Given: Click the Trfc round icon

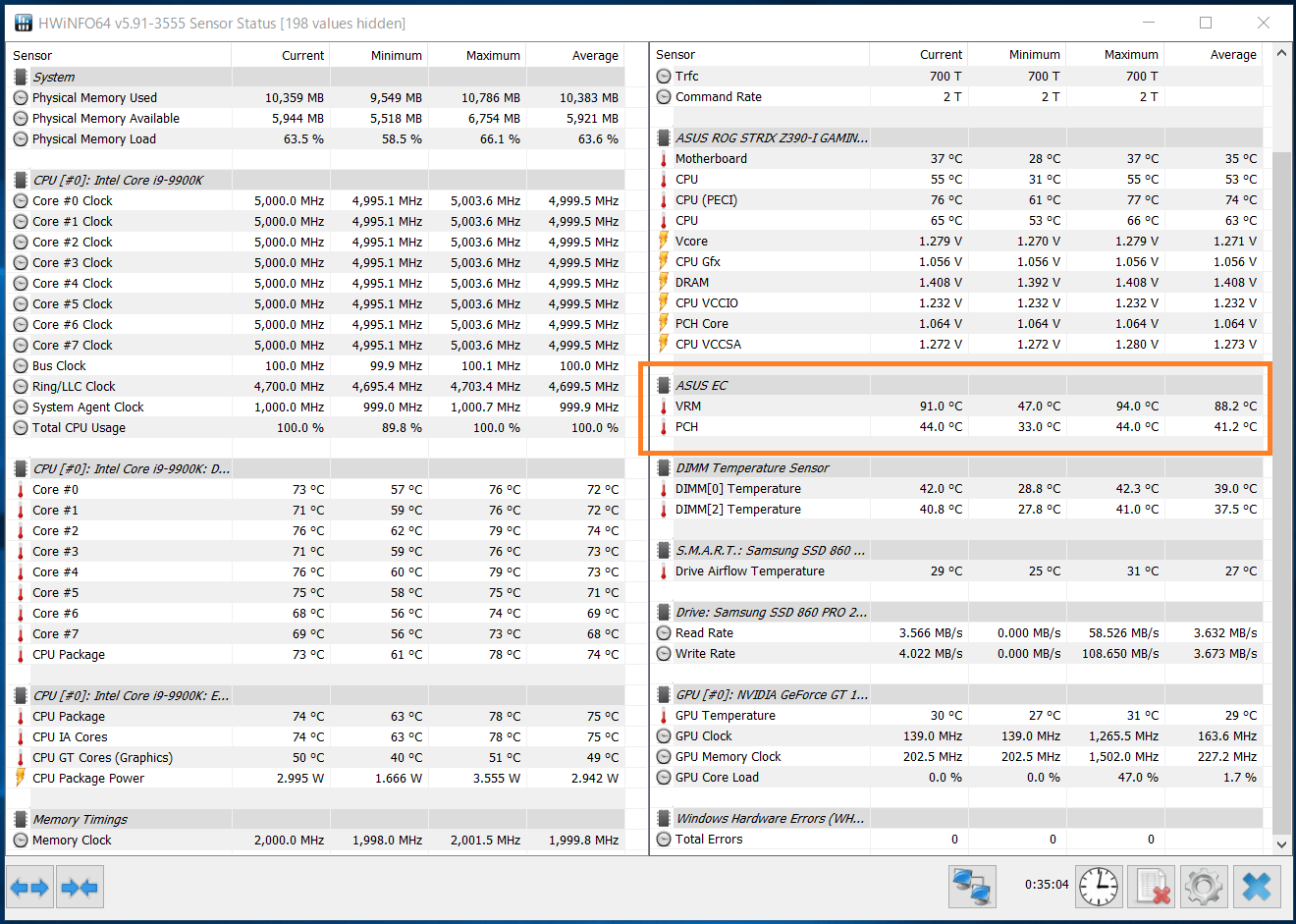Looking at the screenshot, I should pos(664,77).
